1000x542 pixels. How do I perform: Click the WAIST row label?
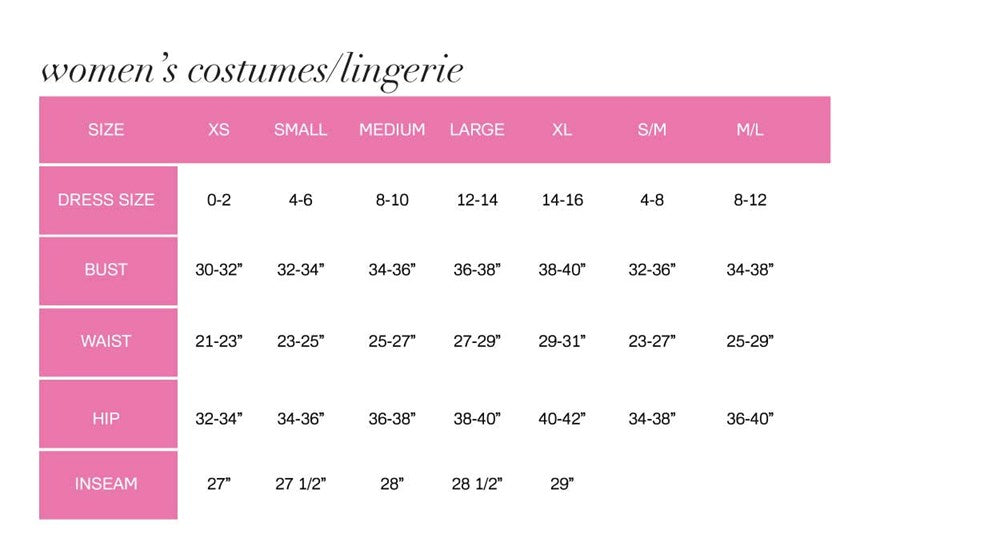coord(106,341)
